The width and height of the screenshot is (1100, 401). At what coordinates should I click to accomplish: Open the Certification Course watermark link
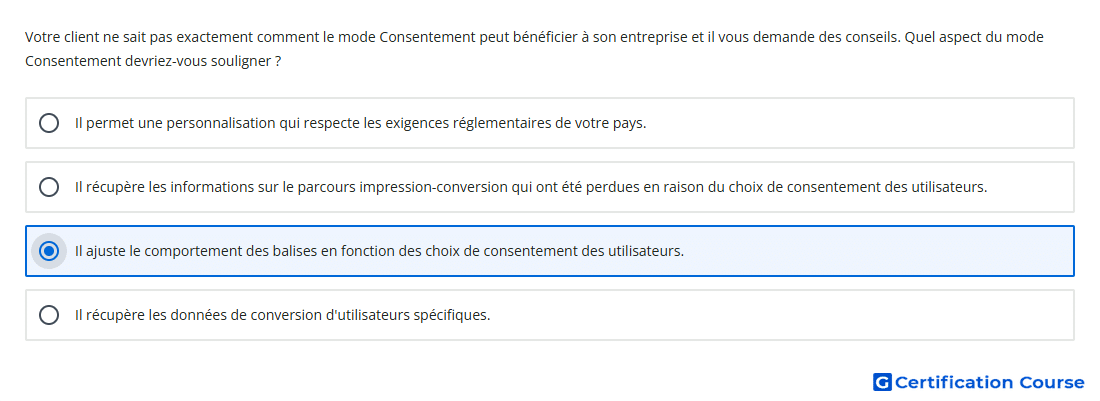[x=979, y=382]
